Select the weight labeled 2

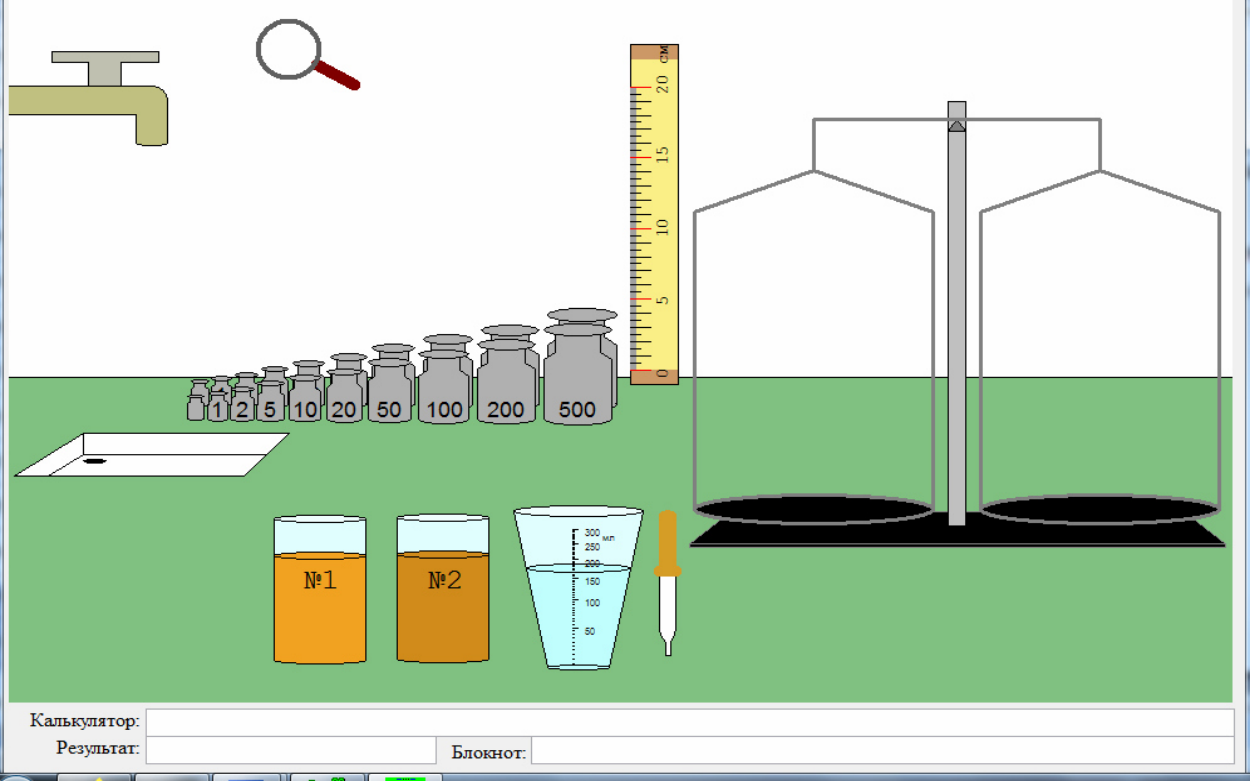(x=242, y=404)
